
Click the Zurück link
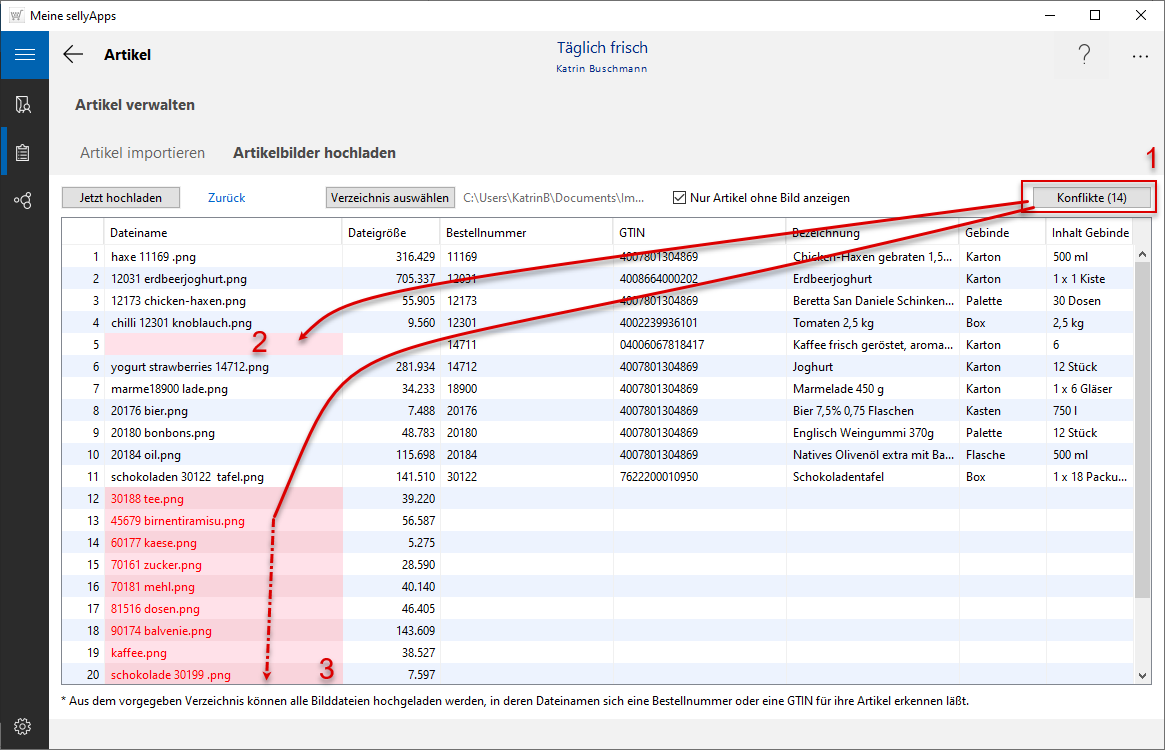(226, 198)
